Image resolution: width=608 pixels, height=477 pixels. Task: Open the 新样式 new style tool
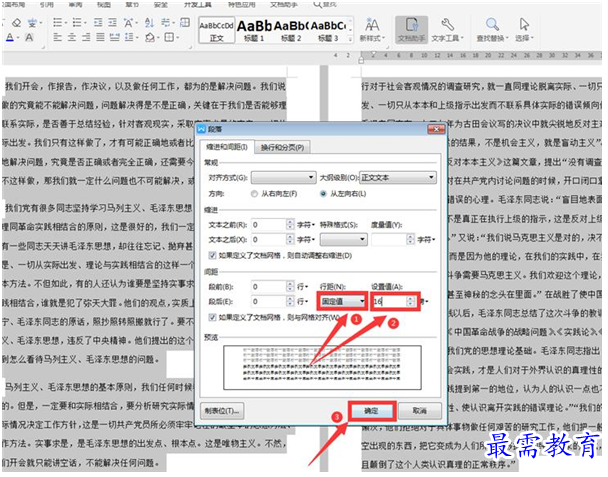(x=372, y=29)
